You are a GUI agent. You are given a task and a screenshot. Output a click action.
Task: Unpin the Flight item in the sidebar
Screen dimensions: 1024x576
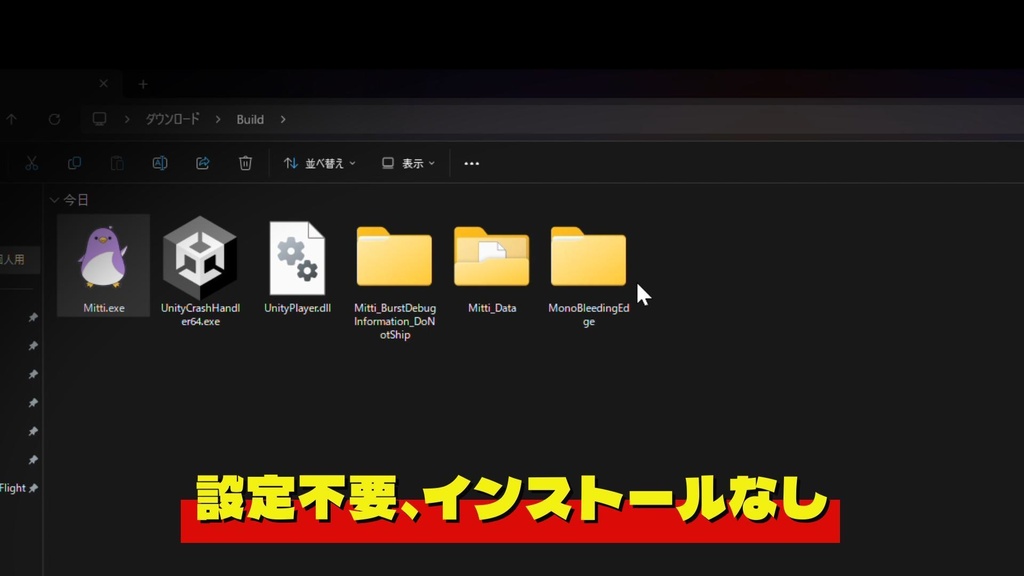(31, 487)
